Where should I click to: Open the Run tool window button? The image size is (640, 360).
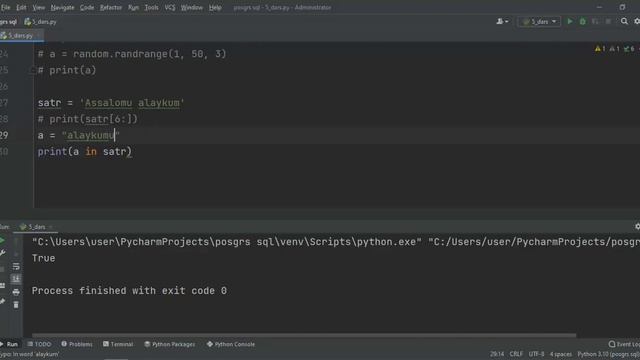[x=9, y=344]
